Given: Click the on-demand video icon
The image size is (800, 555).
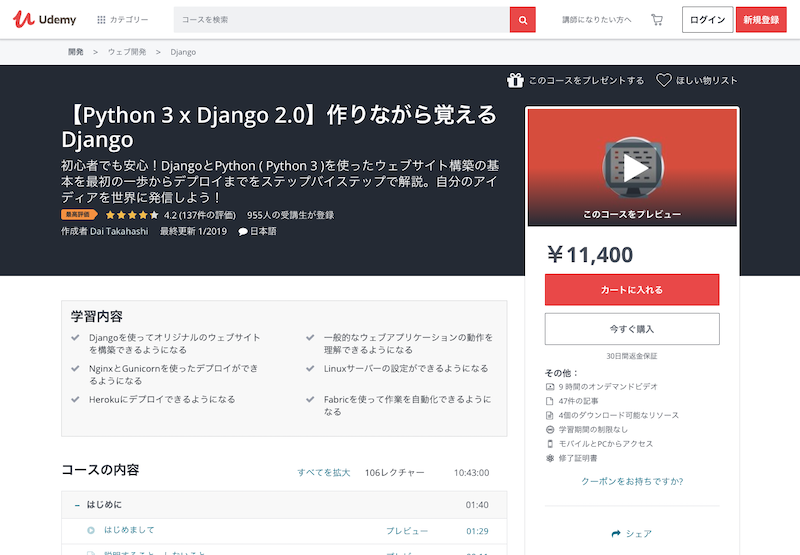Looking at the screenshot, I should click(x=550, y=387).
